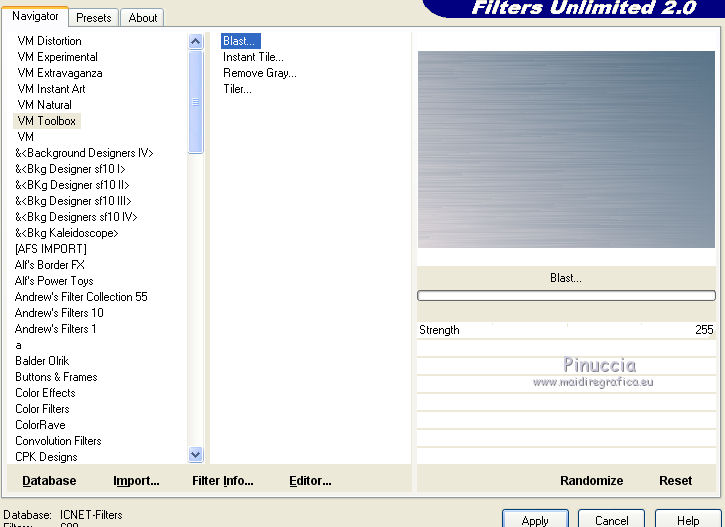The height and width of the screenshot is (527, 725).
Task: Switch to the Navigator tab
Action: 35,17
